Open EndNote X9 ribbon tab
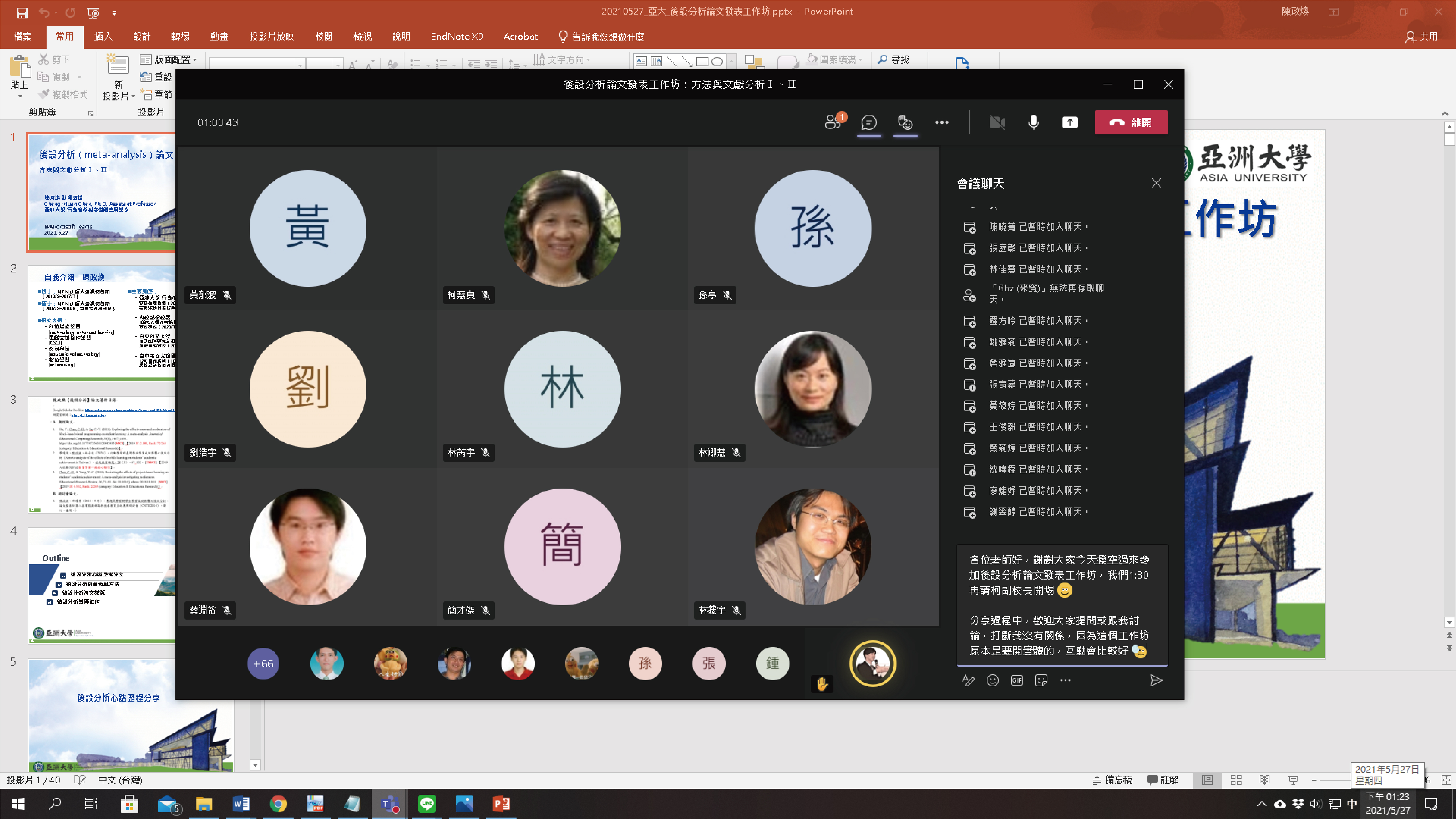 click(x=457, y=36)
